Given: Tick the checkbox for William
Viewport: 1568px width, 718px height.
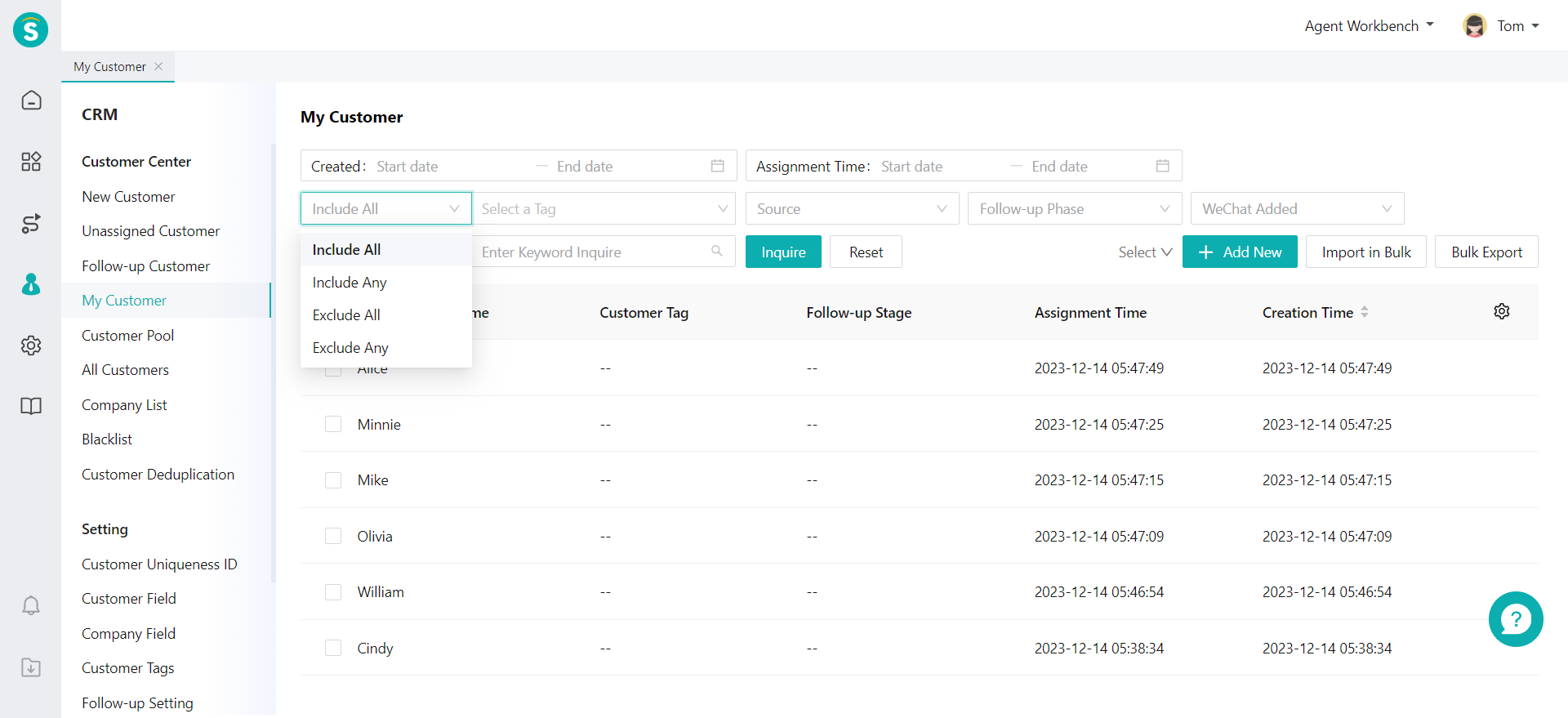Looking at the screenshot, I should (333, 592).
